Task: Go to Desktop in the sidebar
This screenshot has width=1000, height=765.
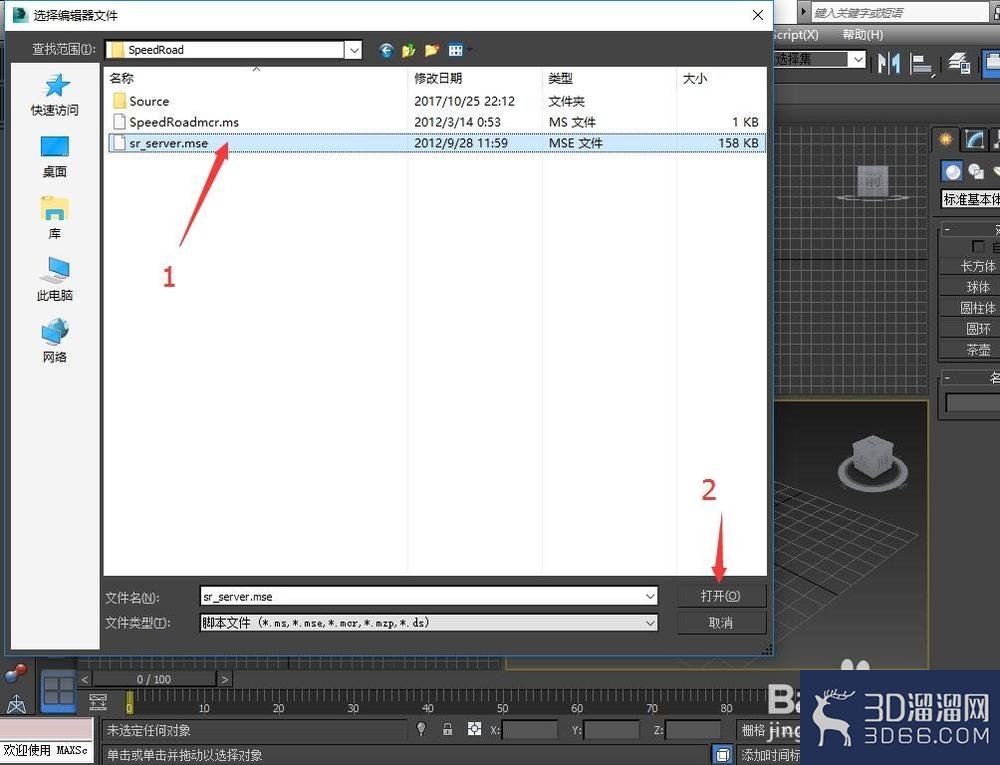Action: tap(55, 157)
